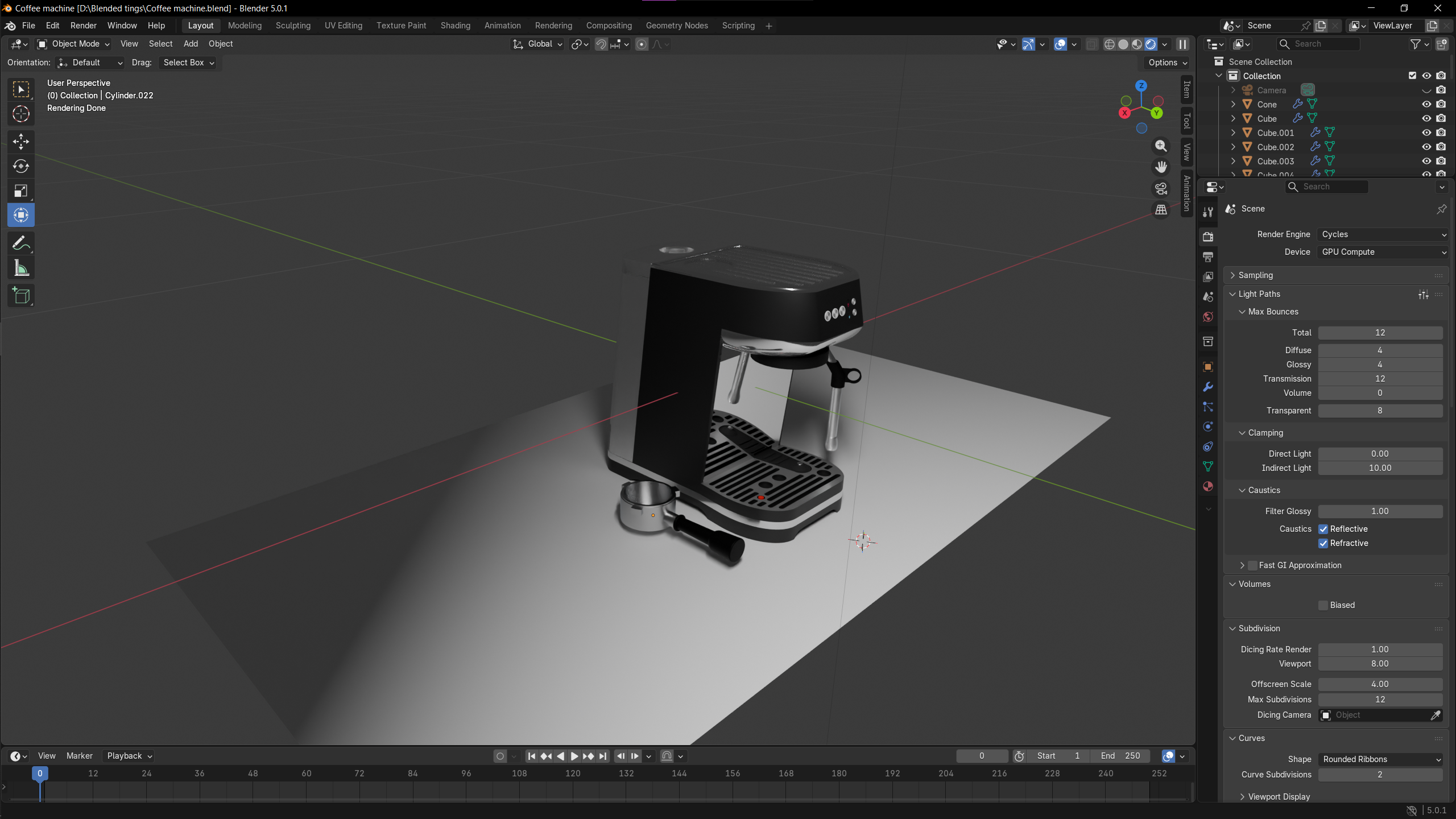This screenshot has width=1456, height=819.
Task: Switch viewport to solid shading
Action: pyautogui.click(x=1123, y=44)
